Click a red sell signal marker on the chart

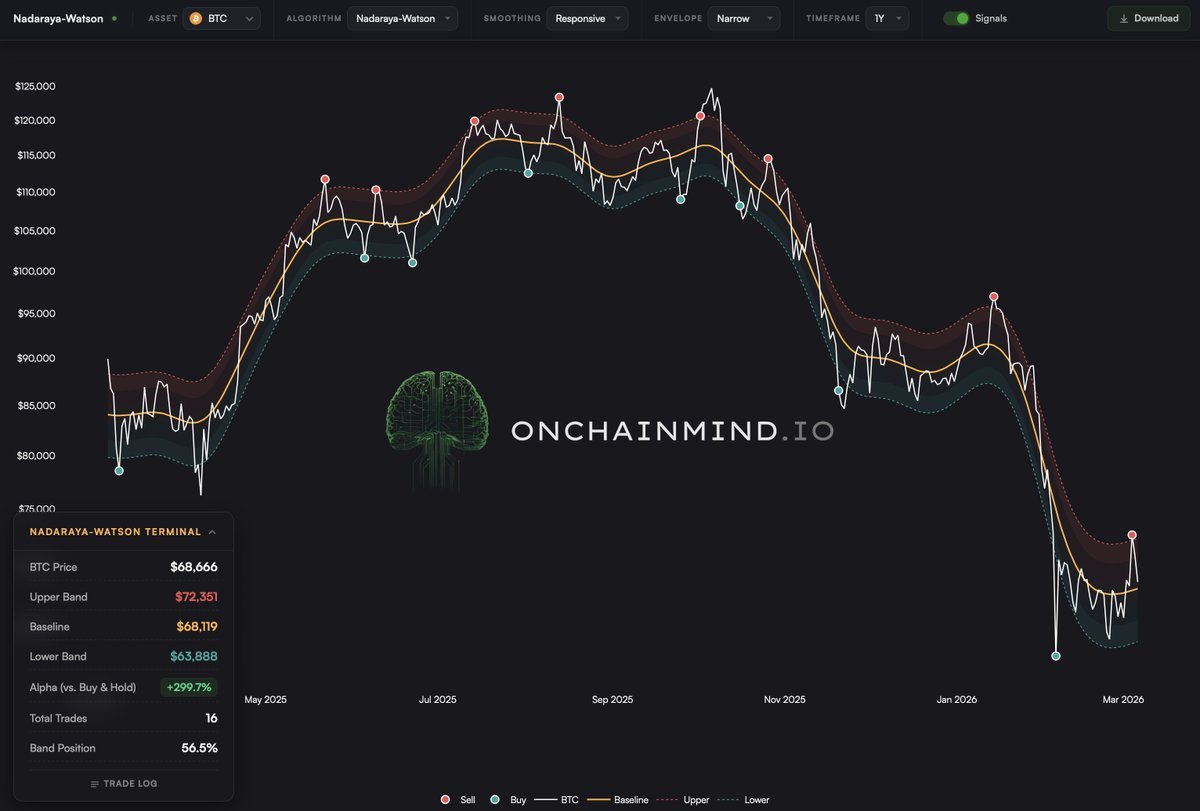pos(558,96)
